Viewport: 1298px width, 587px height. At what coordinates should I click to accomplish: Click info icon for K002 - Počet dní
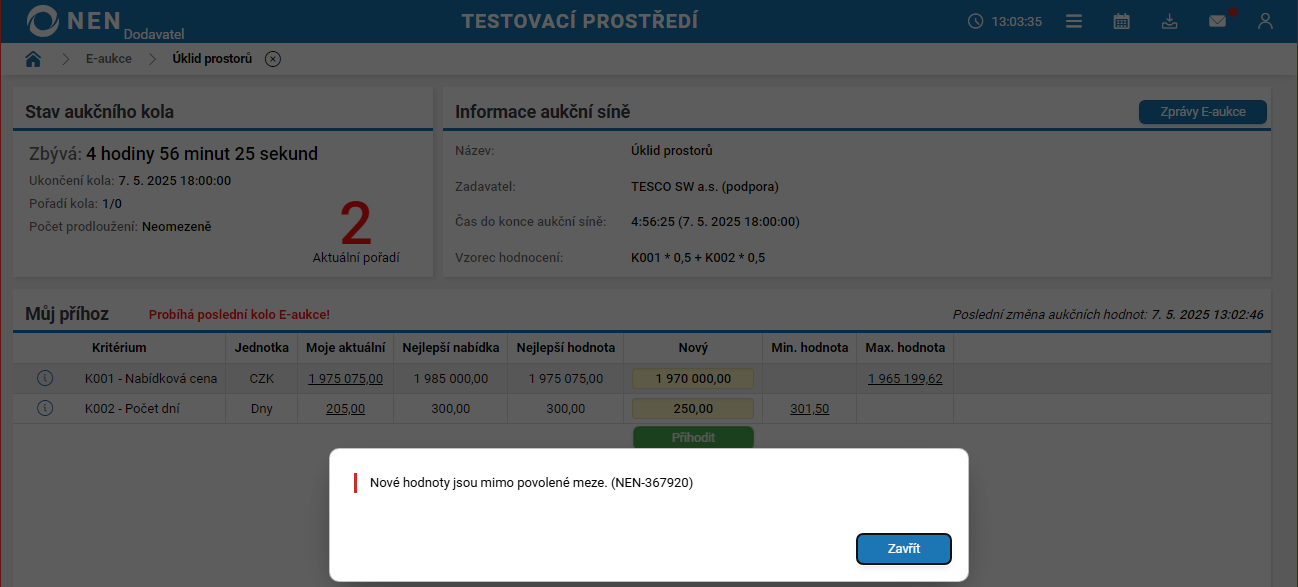point(45,409)
